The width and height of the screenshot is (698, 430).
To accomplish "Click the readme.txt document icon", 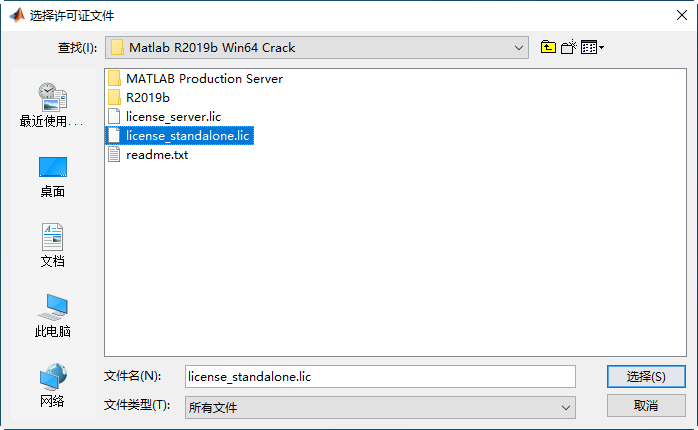I will [x=114, y=155].
